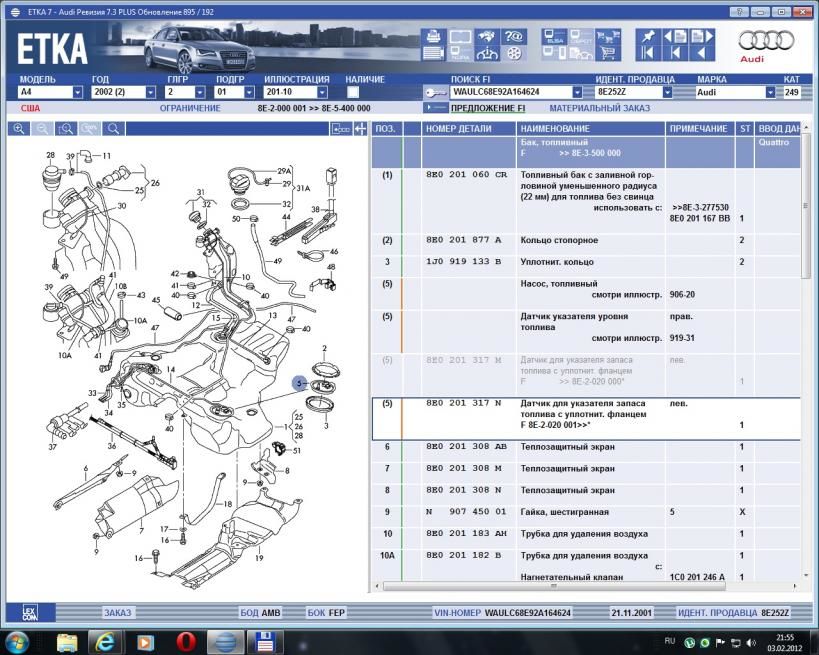Click the zoom out magnifier icon

[43, 129]
